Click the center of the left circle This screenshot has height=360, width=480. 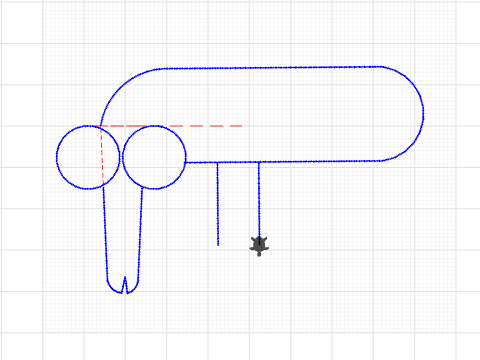pyautogui.click(x=88, y=157)
